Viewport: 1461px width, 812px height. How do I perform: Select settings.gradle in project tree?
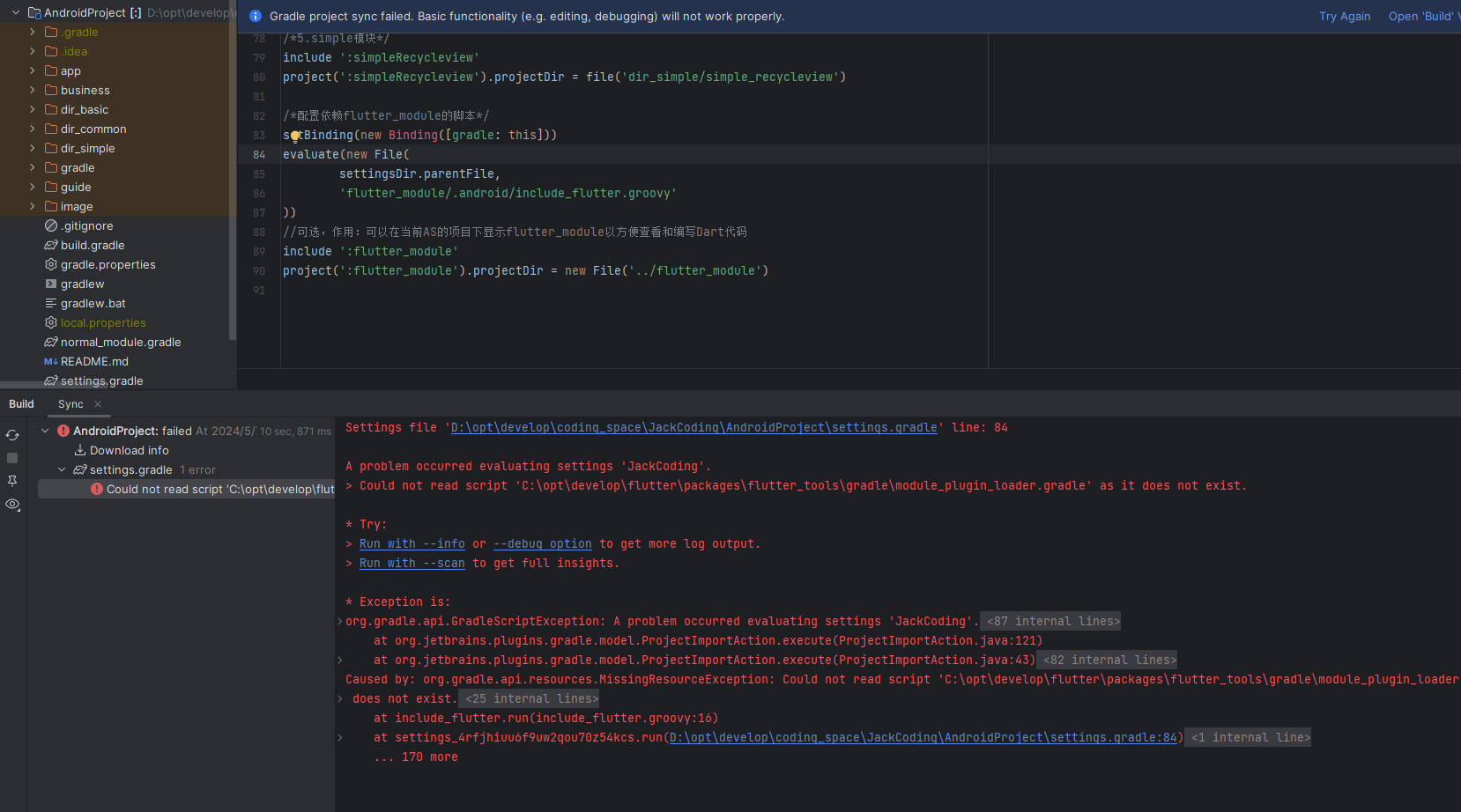click(101, 380)
